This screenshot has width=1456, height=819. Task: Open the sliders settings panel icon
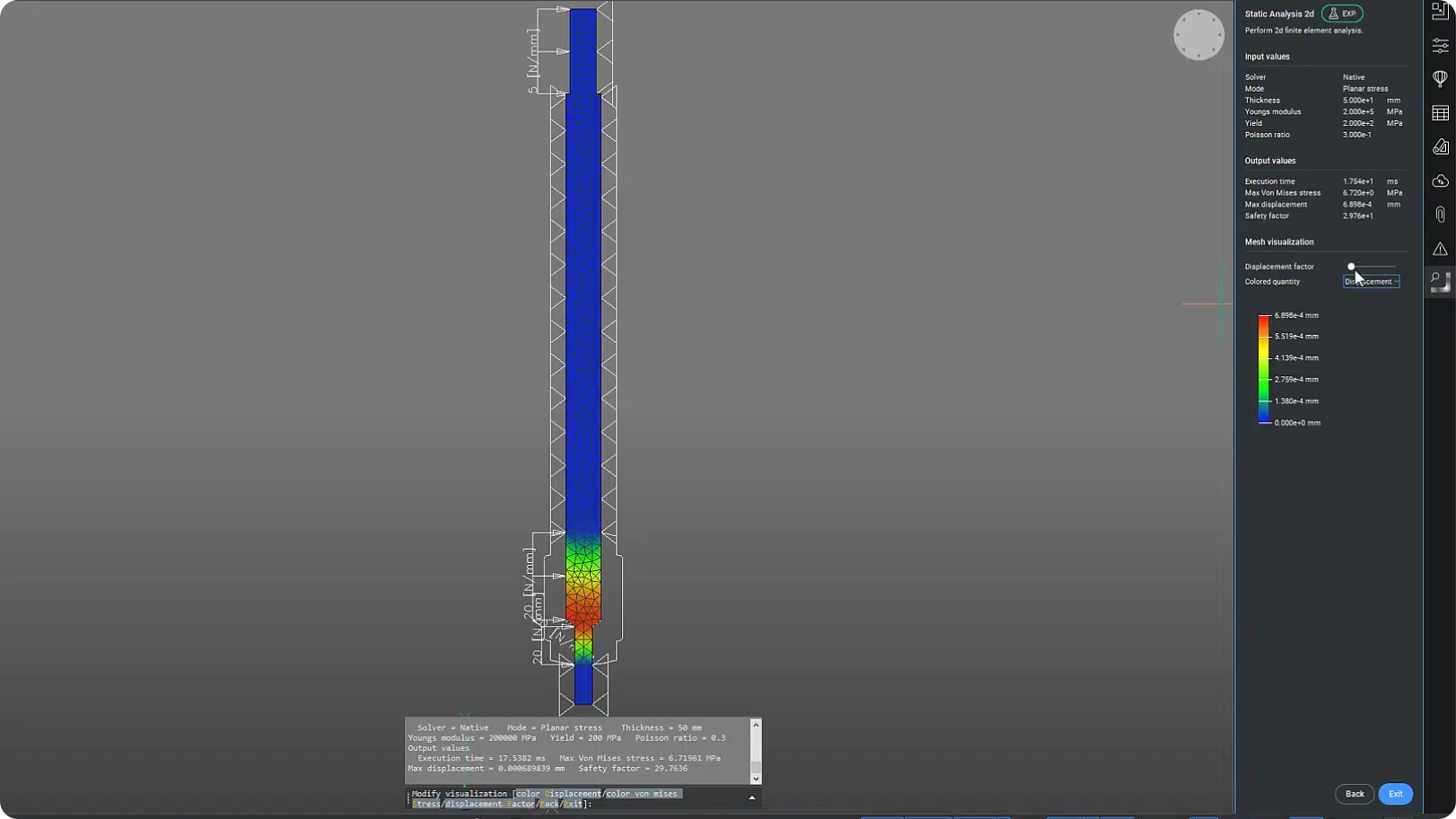1440,45
